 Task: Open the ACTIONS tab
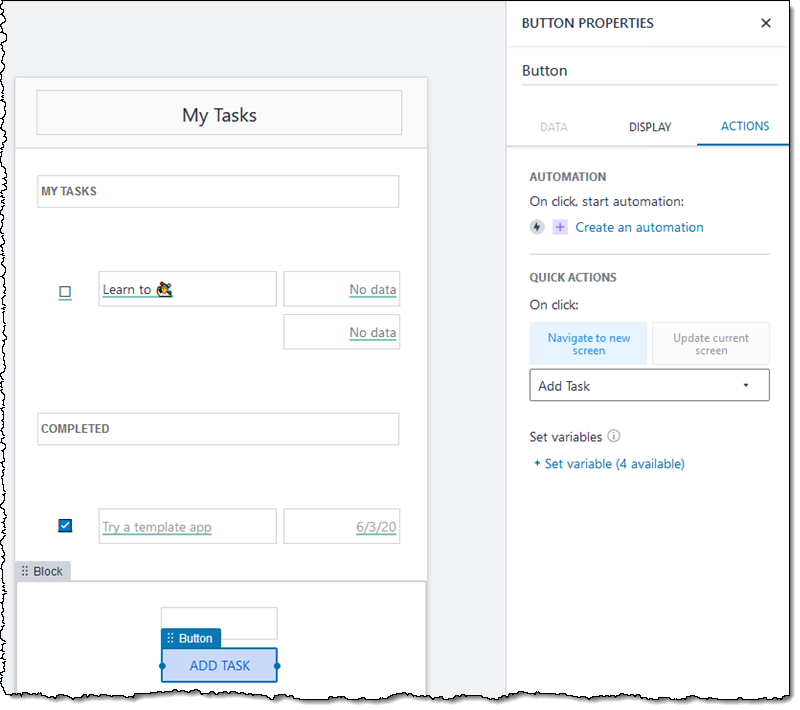pyautogui.click(x=745, y=127)
